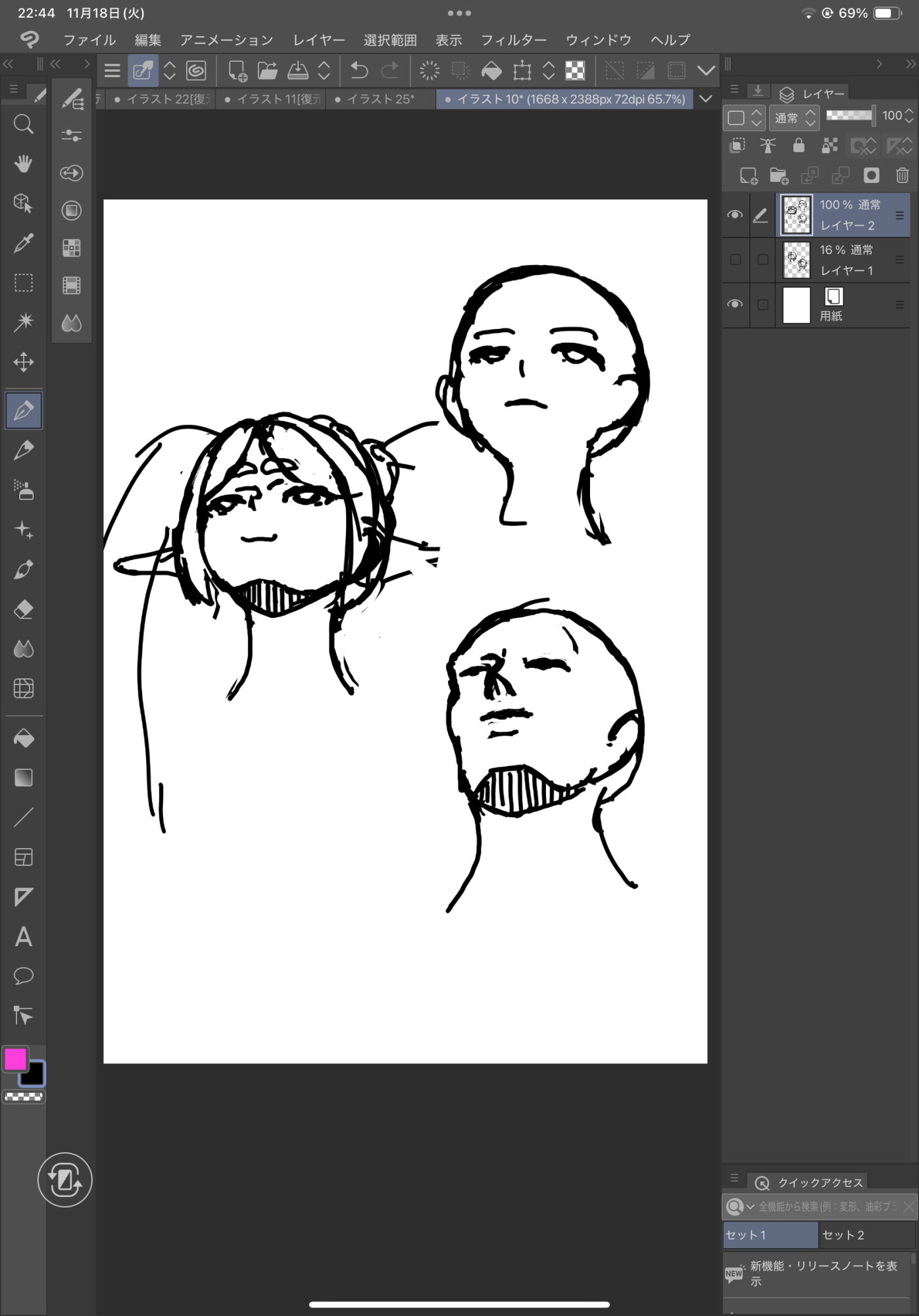
Task: Select the Fill bucket tool
Action: pyautogui.click(x=24, y=738)
